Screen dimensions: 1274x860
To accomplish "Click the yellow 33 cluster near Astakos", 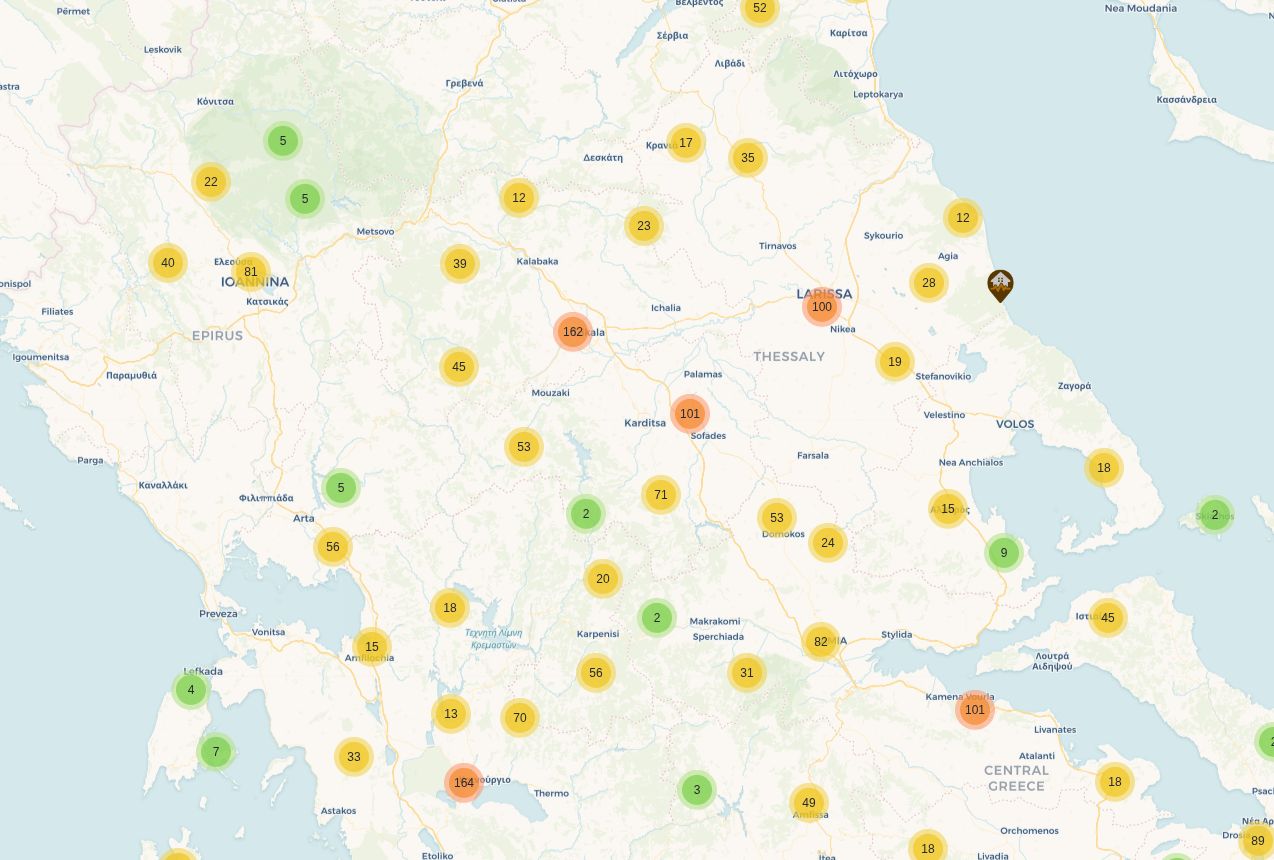I will pos(353,757).
